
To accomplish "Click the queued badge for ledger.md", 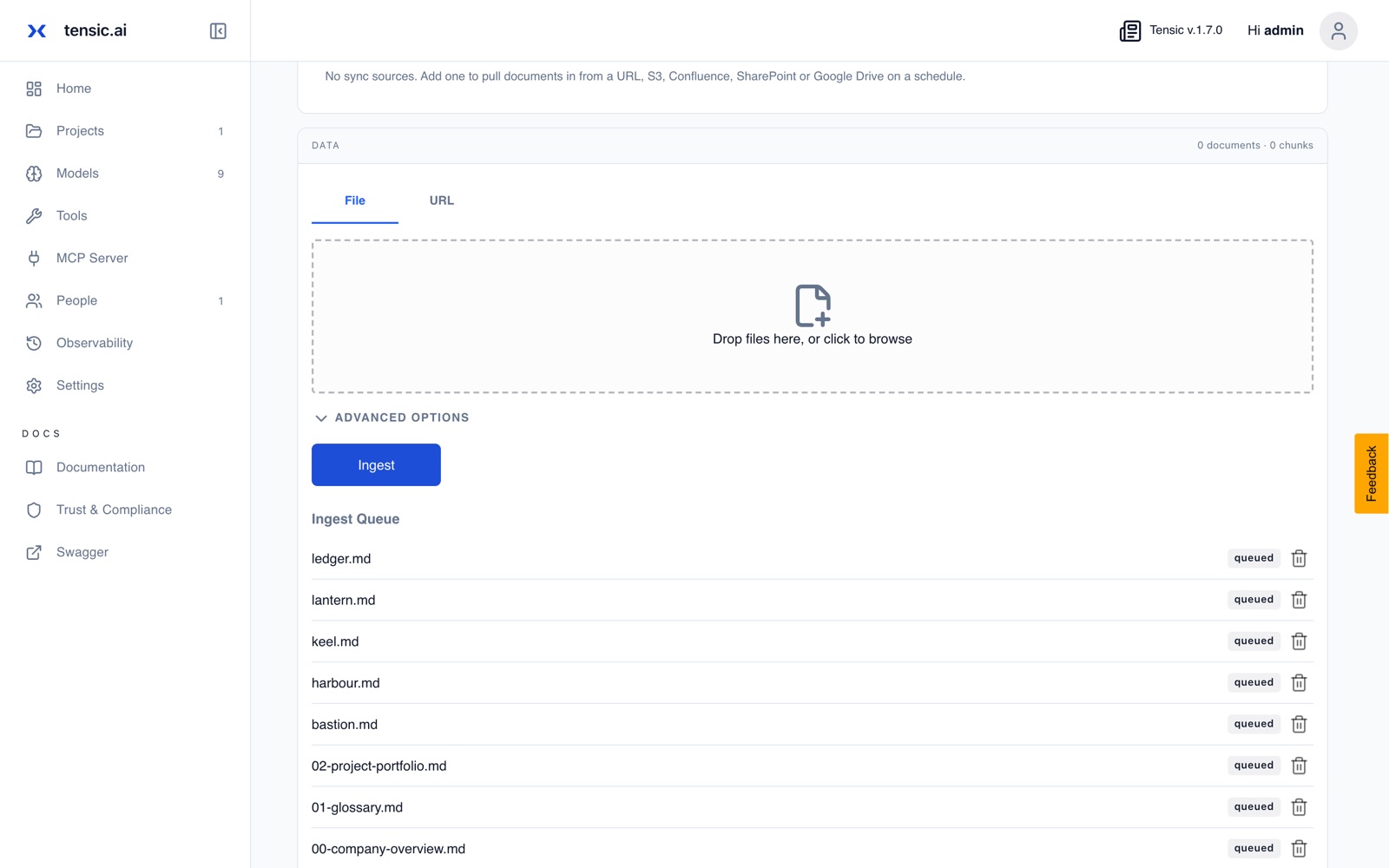I will pyautogui.click(x=1254, y=558).
